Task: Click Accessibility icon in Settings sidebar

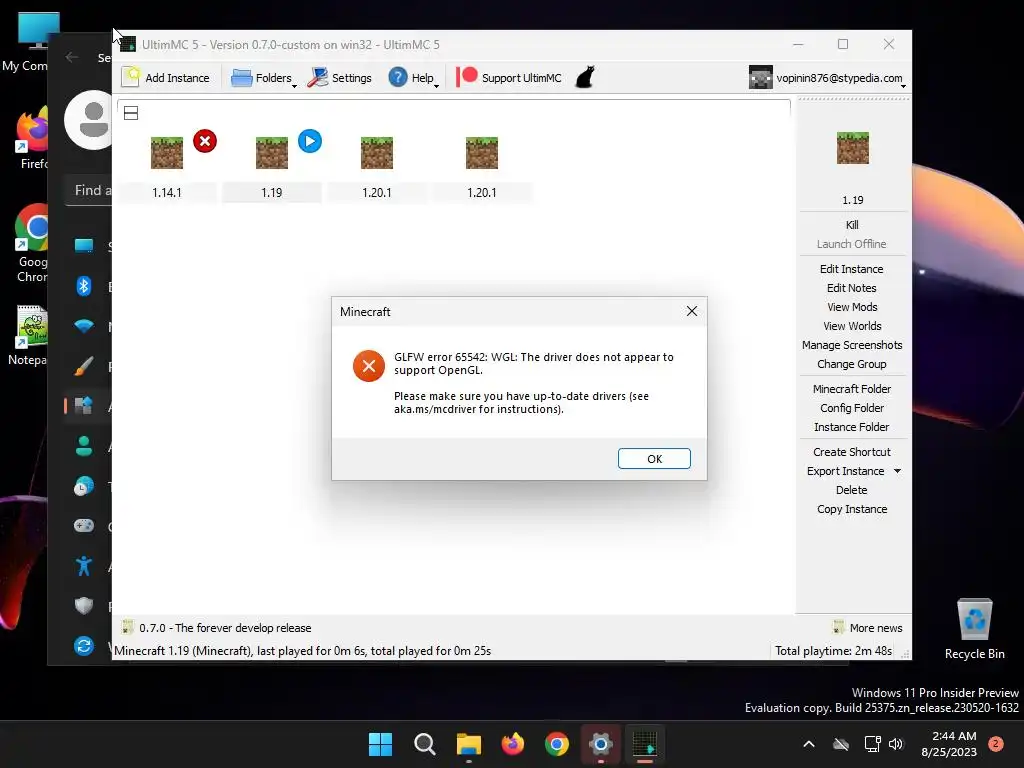Action: point(84,566)
